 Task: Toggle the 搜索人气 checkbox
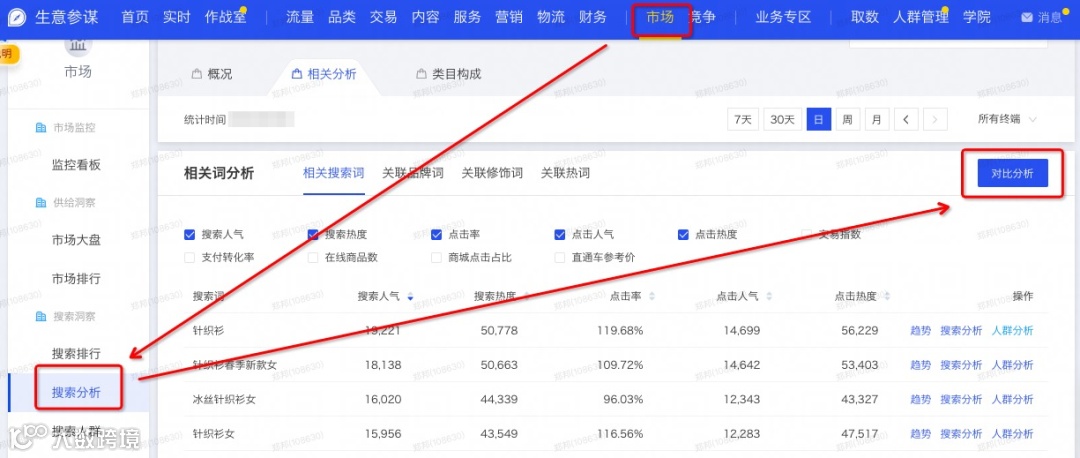[x=190, y=234]
